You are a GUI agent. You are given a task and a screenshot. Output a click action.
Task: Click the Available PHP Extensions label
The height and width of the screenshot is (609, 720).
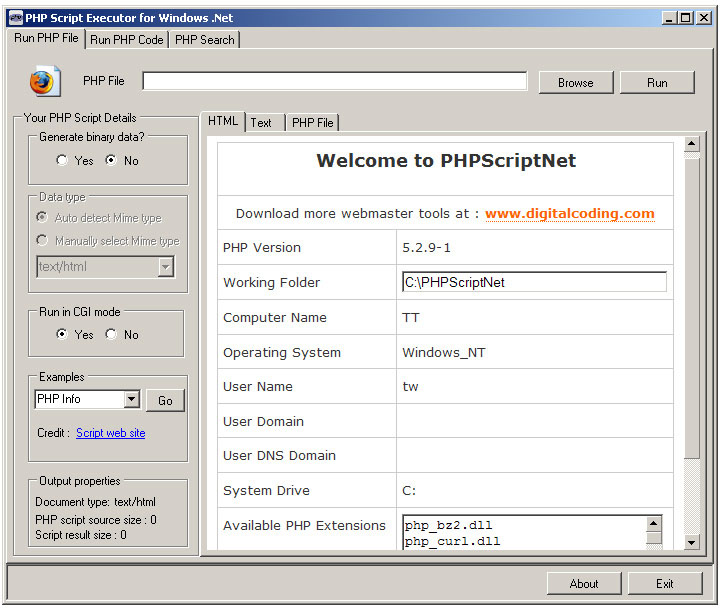pyautogui.click(x=304, y=525)
